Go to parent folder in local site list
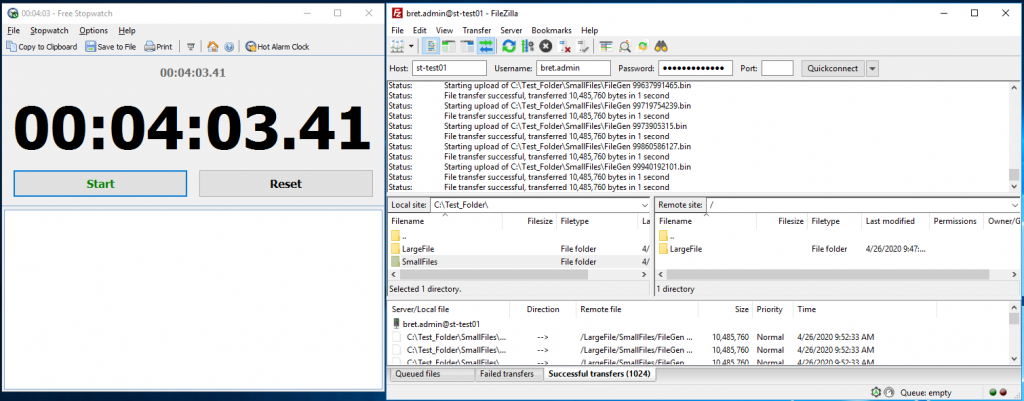1024x401 pixels. (x=398, y=236)
